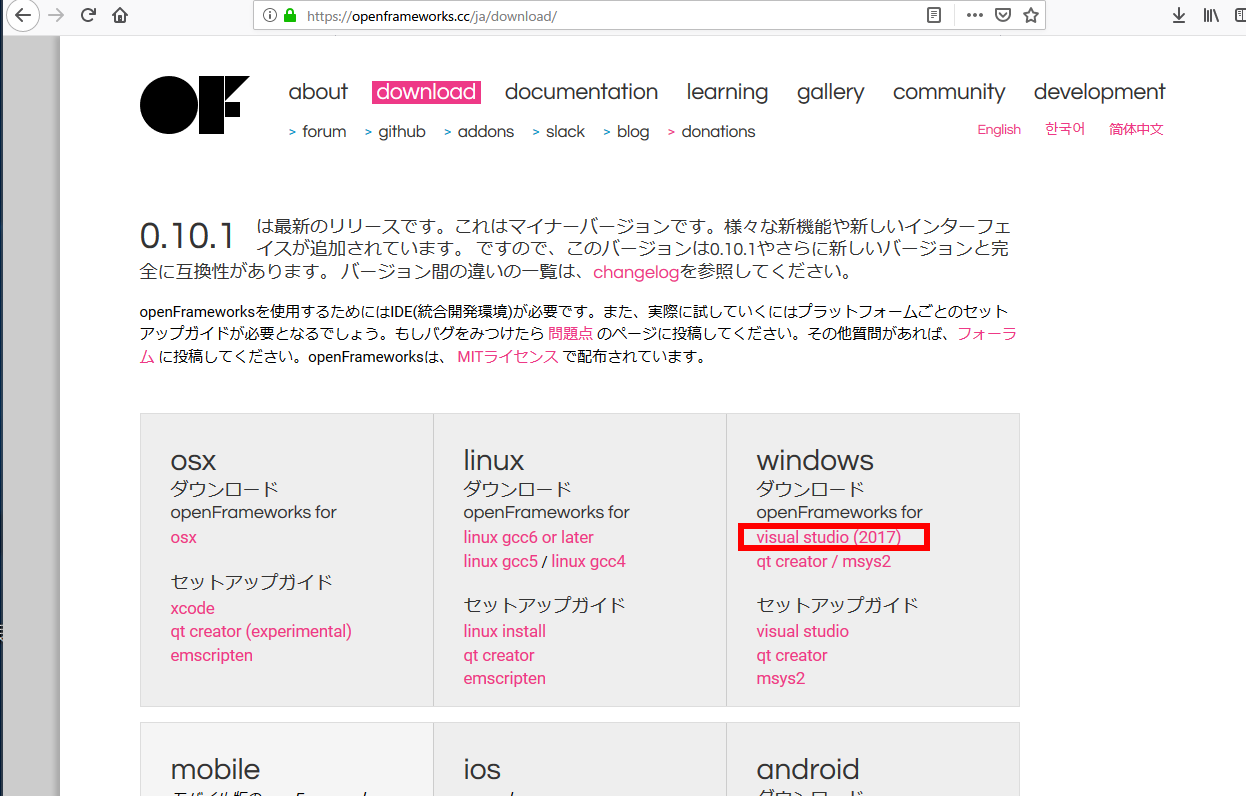Switch the site language to English

(x=999, y=129)
